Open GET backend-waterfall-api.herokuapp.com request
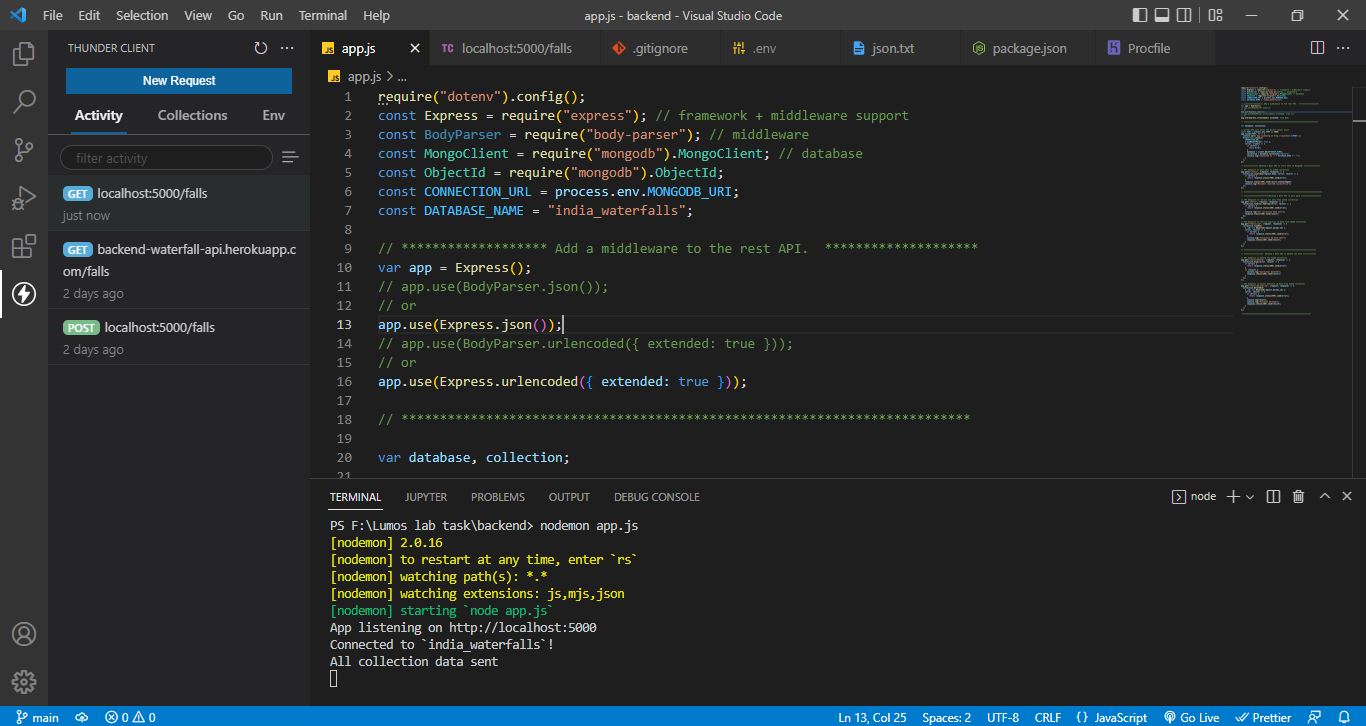Viewport: 1366px width, 726px height. pyautogui.click(x=179, y=271)
